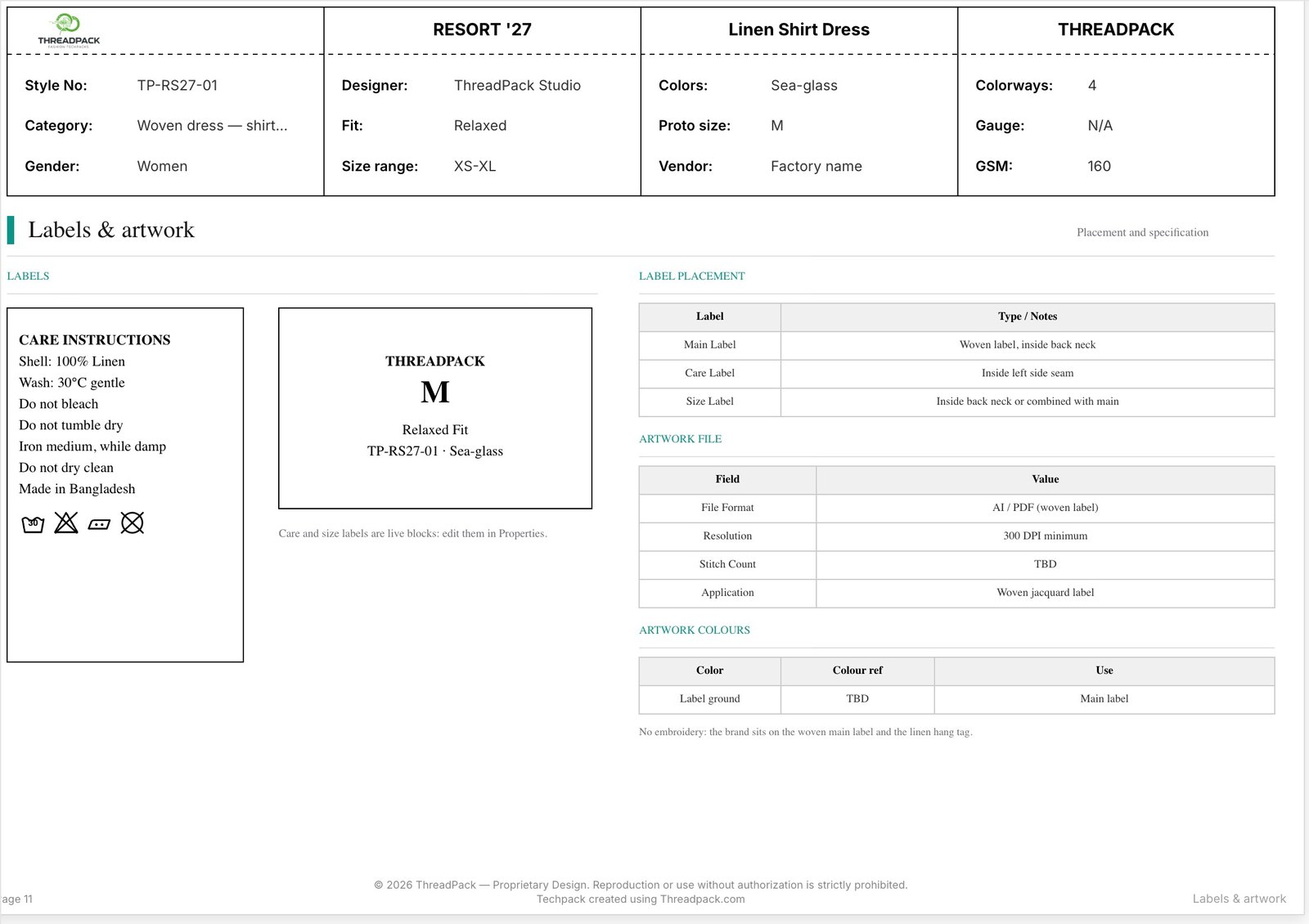Screen dimensions: 1309x924
Task: Click 'Relaxed Fit' on the size label
Action: tap(435, 429)
